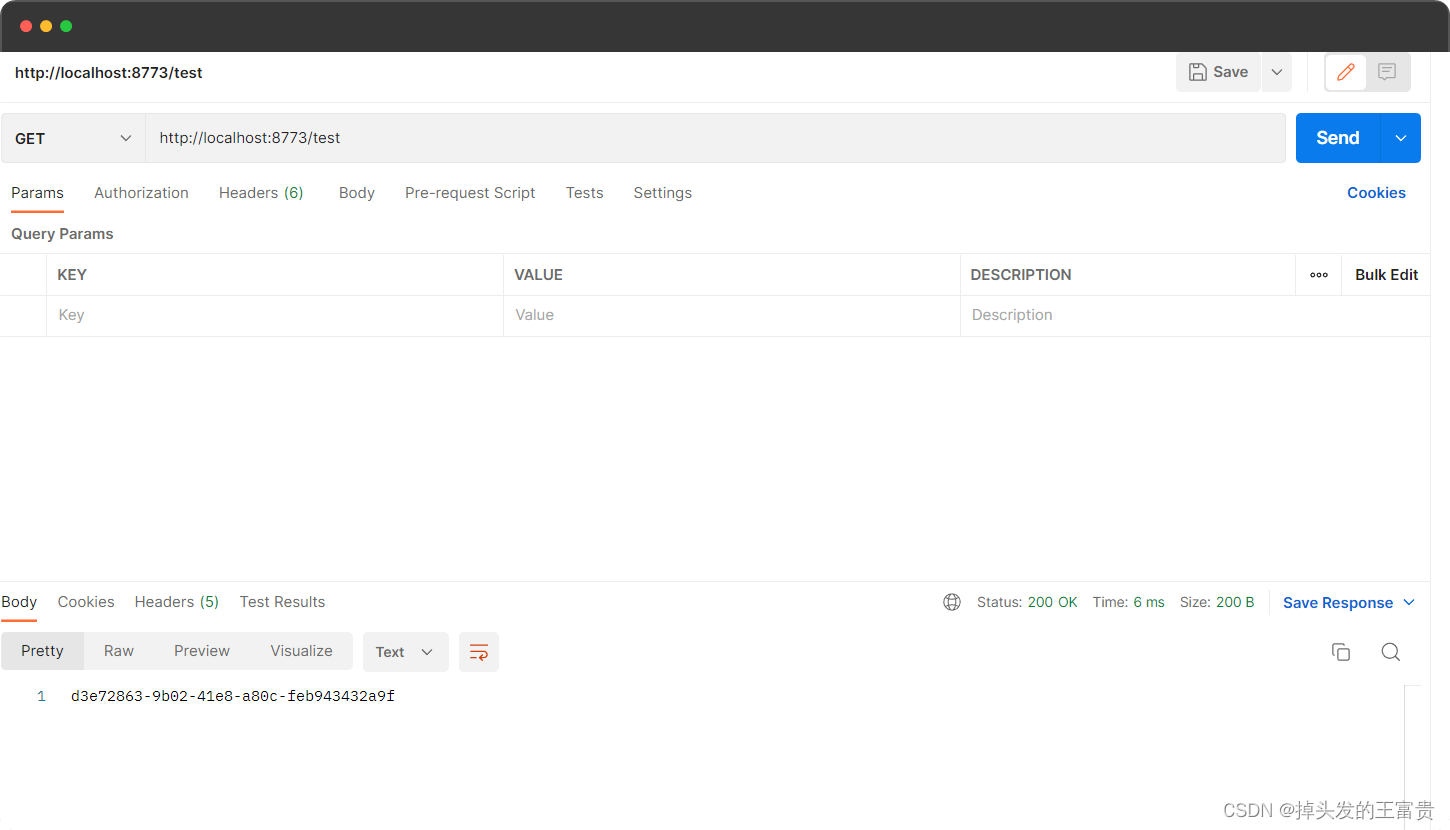Open the Settings tab
Viewport: 1450px width, 830px height.
(x=662, y=193)
